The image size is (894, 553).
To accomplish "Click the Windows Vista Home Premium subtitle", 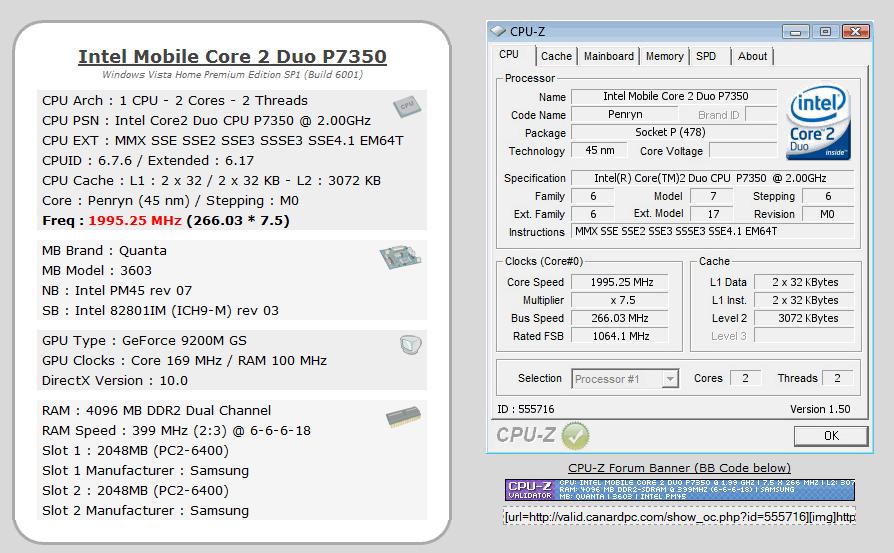I will (232, 75).
